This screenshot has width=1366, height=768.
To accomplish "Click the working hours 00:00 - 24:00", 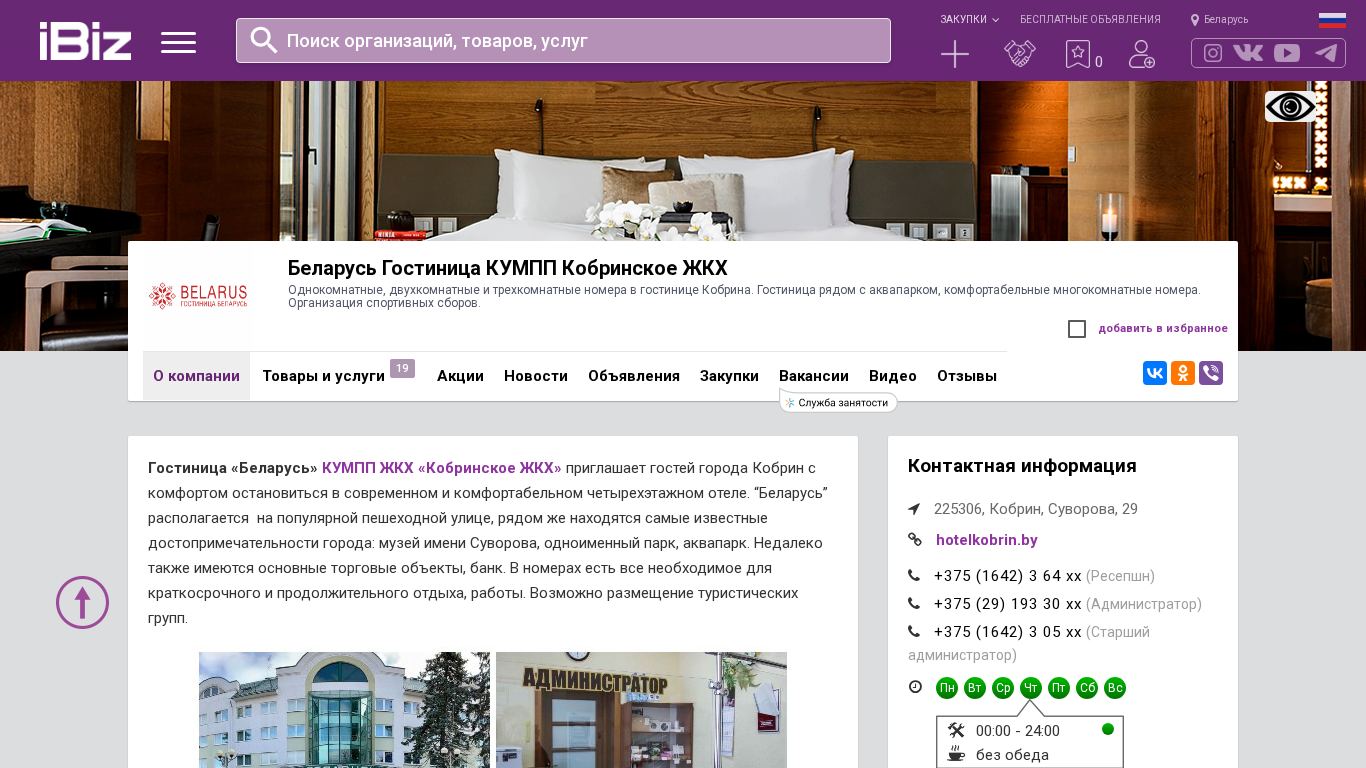I will point(1018,731).
